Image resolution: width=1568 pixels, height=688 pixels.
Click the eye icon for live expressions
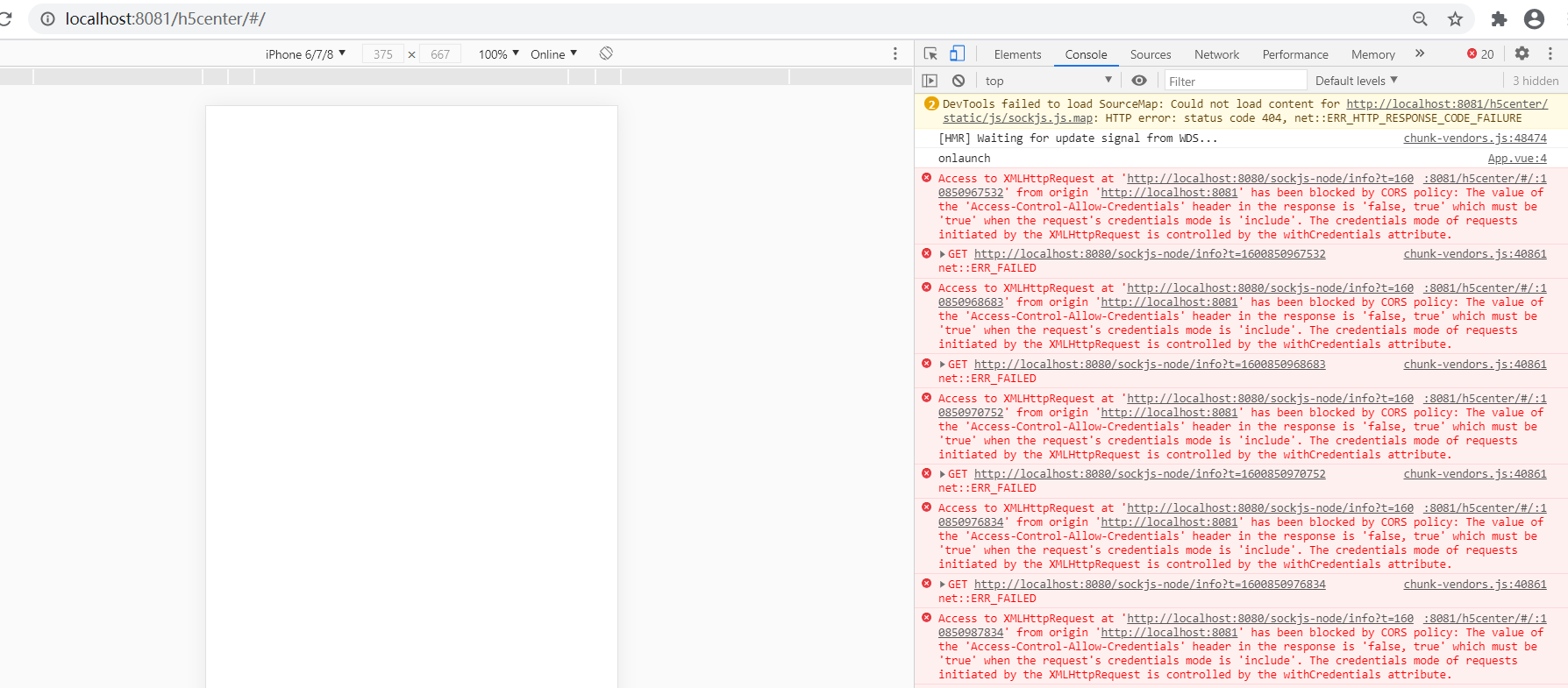[x=1138, y=81]
